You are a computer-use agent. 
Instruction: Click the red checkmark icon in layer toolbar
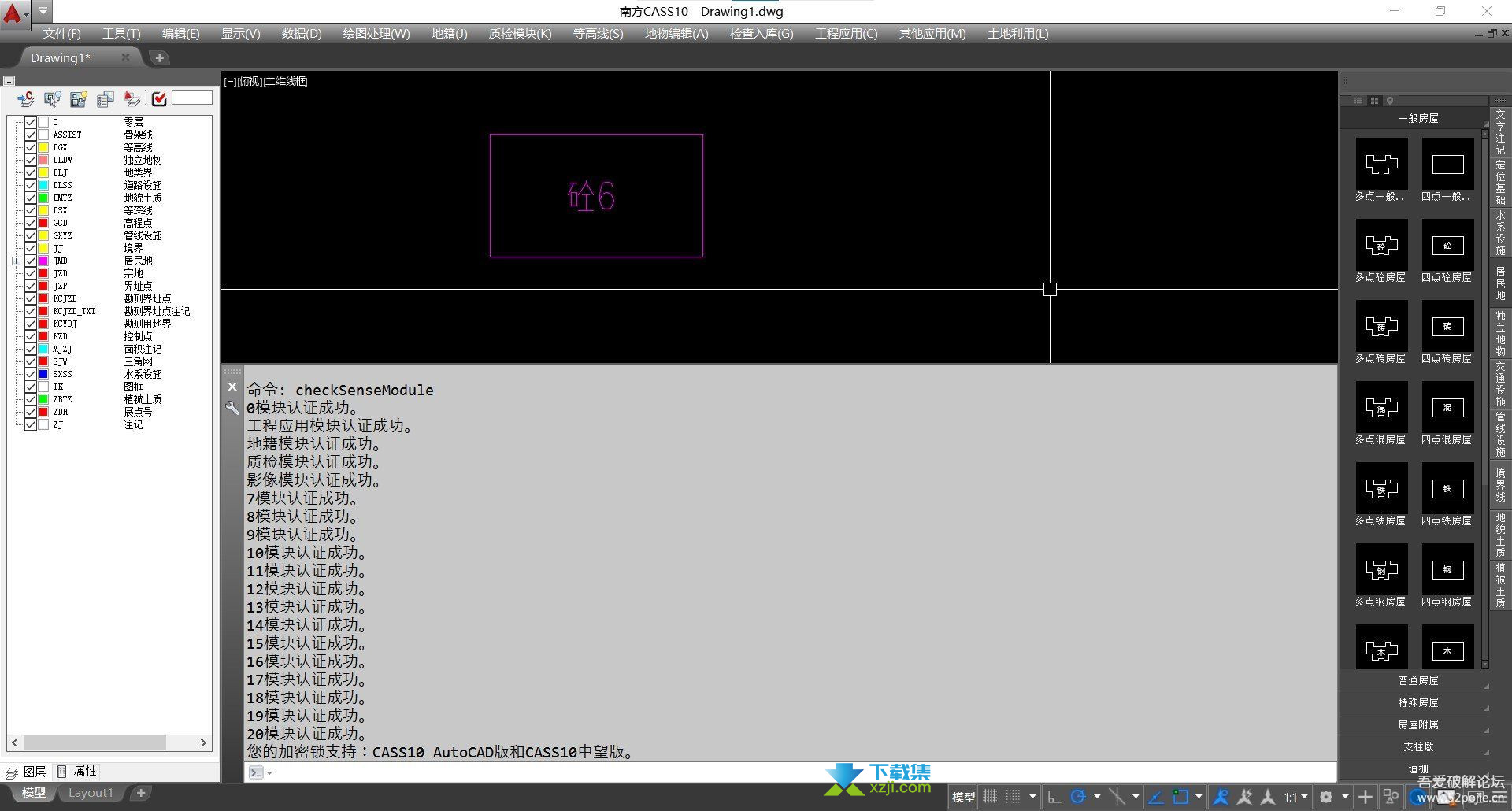159,98
